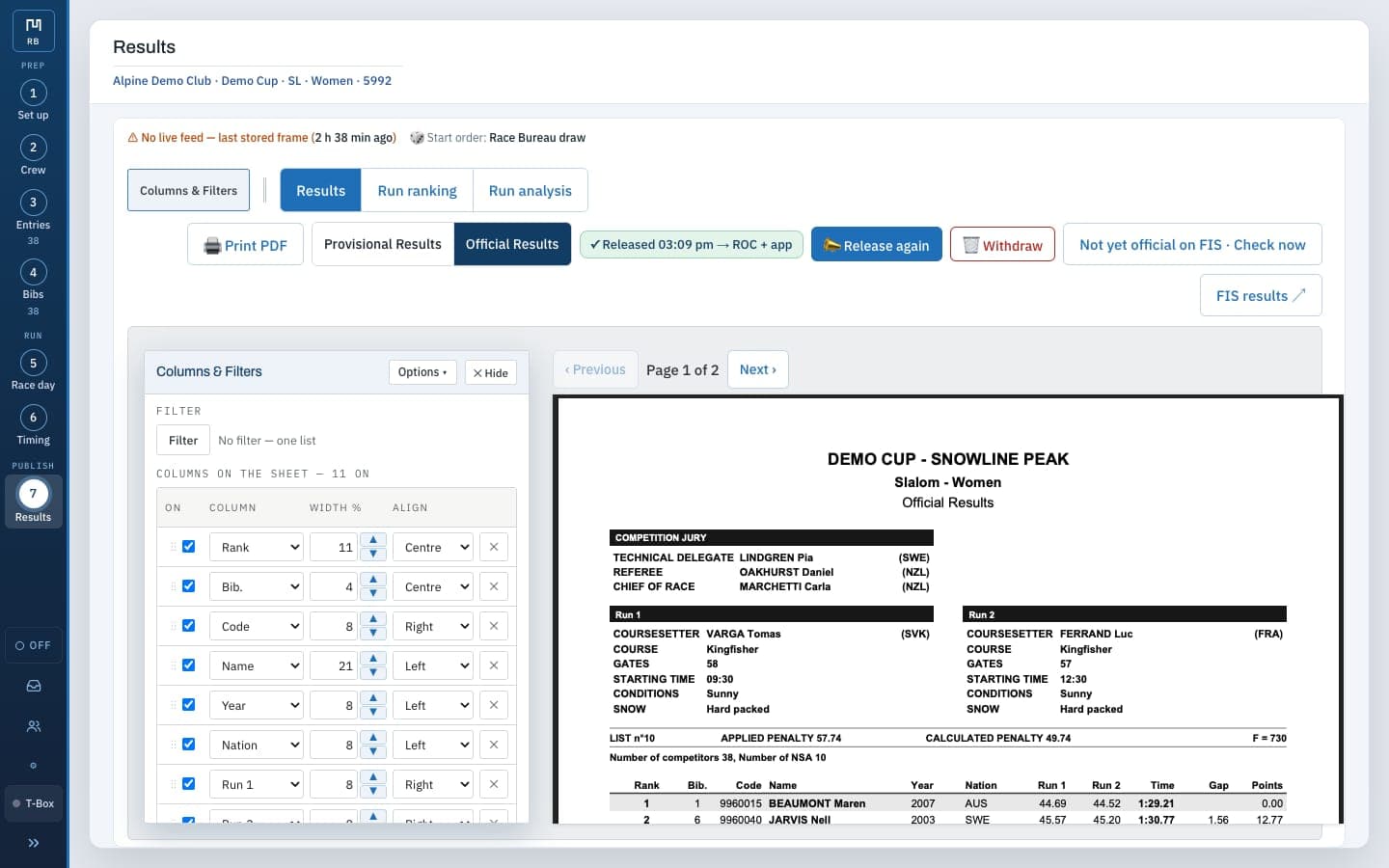Open step 4 Bibs
This screenshot has height=868, width=1389.
33,286
